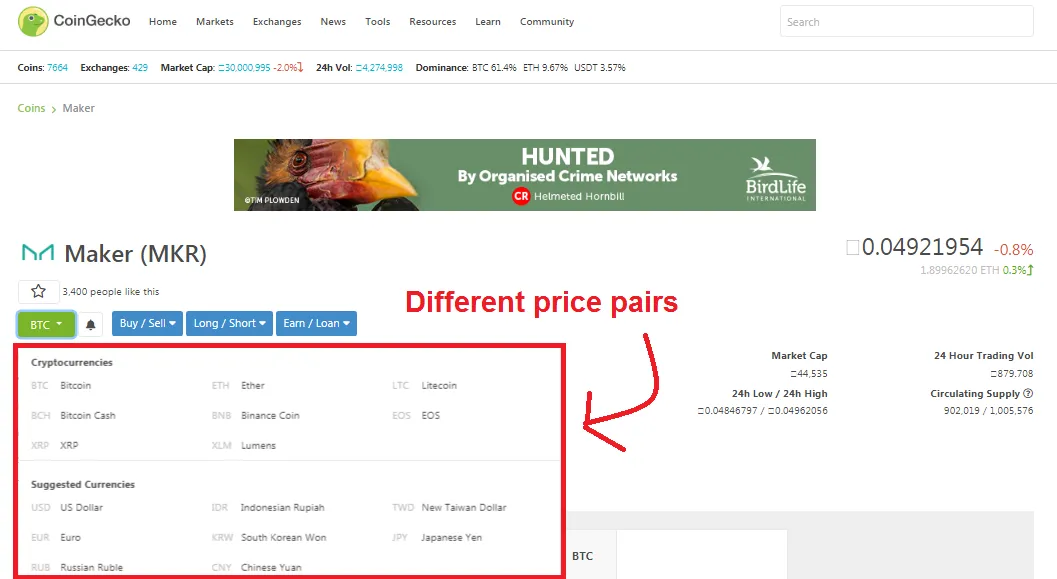Select Litecoin LTC from currency list
The width and height of the screenshot is (1057, 579).
[425, 386]
